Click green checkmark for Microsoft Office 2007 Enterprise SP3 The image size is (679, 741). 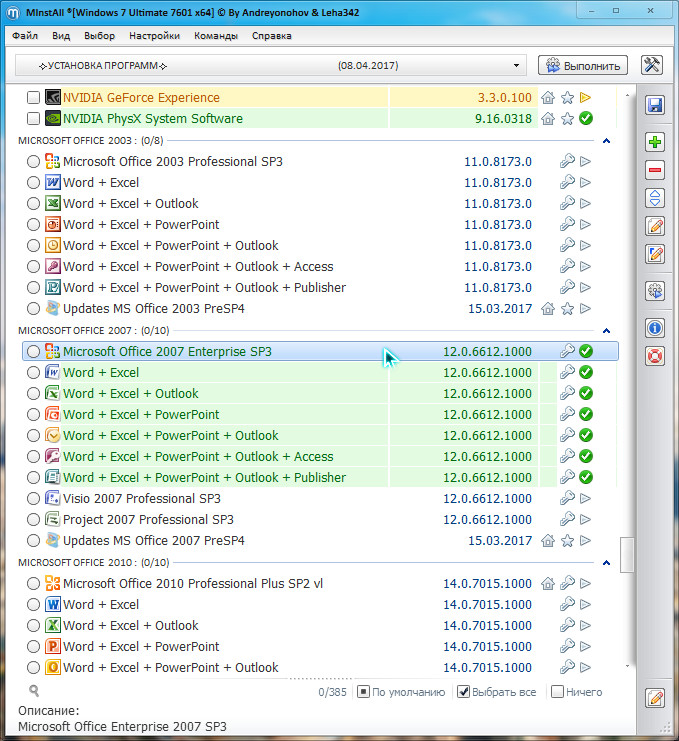[x=586, y=351]
